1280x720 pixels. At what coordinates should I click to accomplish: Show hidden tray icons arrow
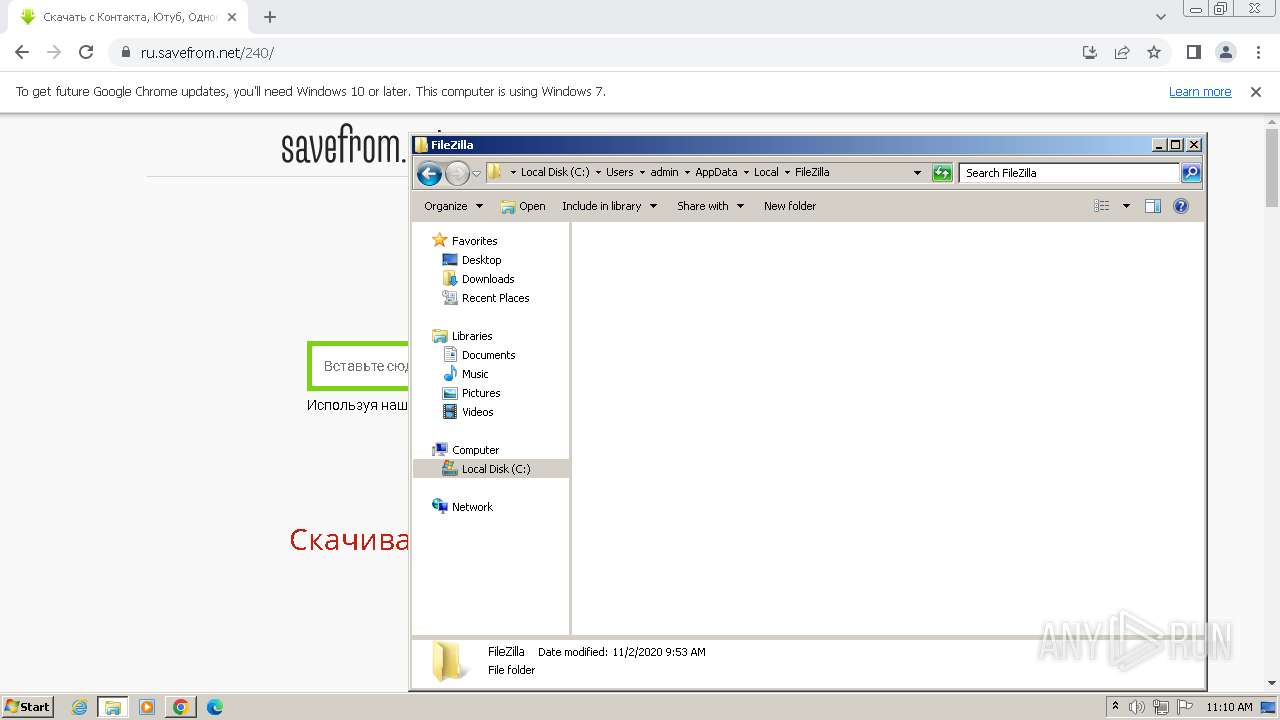click(x=1116, y=706)
